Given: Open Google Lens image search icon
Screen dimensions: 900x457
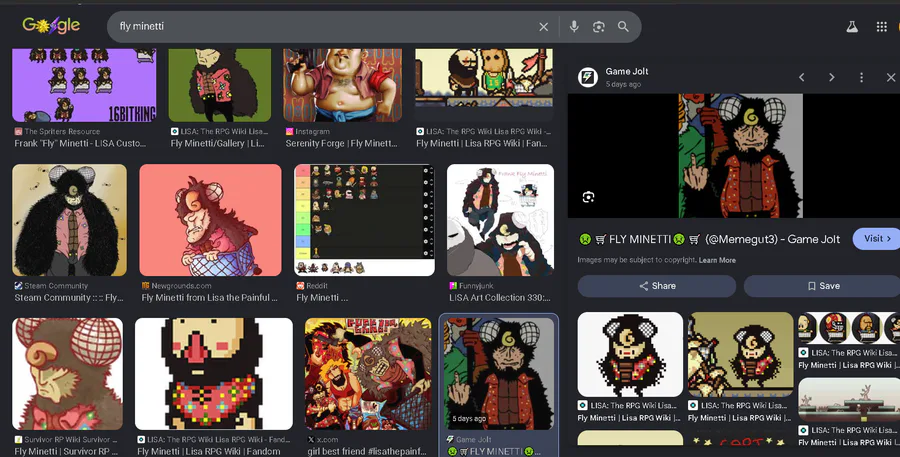Looking at the screenshot, I should pos(599,27).
